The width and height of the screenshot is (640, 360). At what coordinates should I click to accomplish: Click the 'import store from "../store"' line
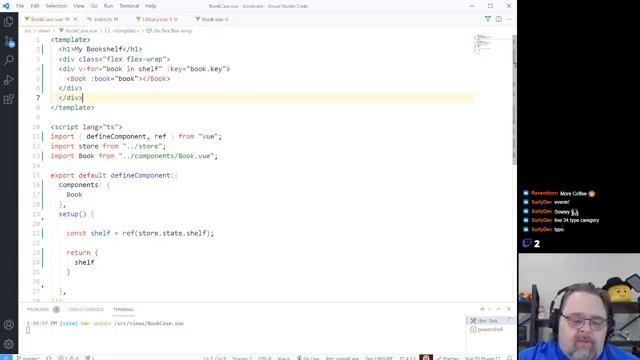tap(108, 146)
